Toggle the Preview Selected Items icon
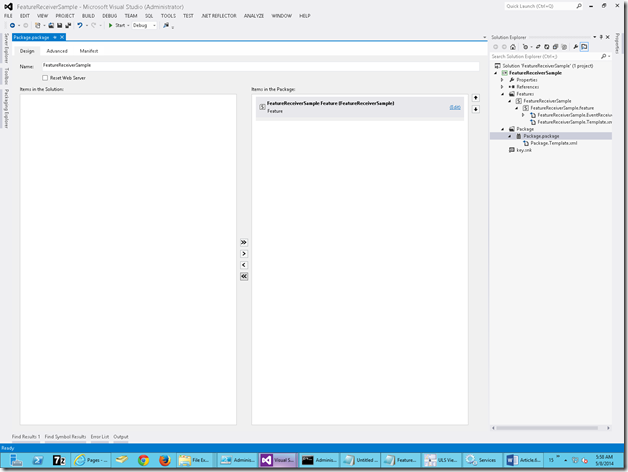628x472 pixels. click(x=584, y=47)
